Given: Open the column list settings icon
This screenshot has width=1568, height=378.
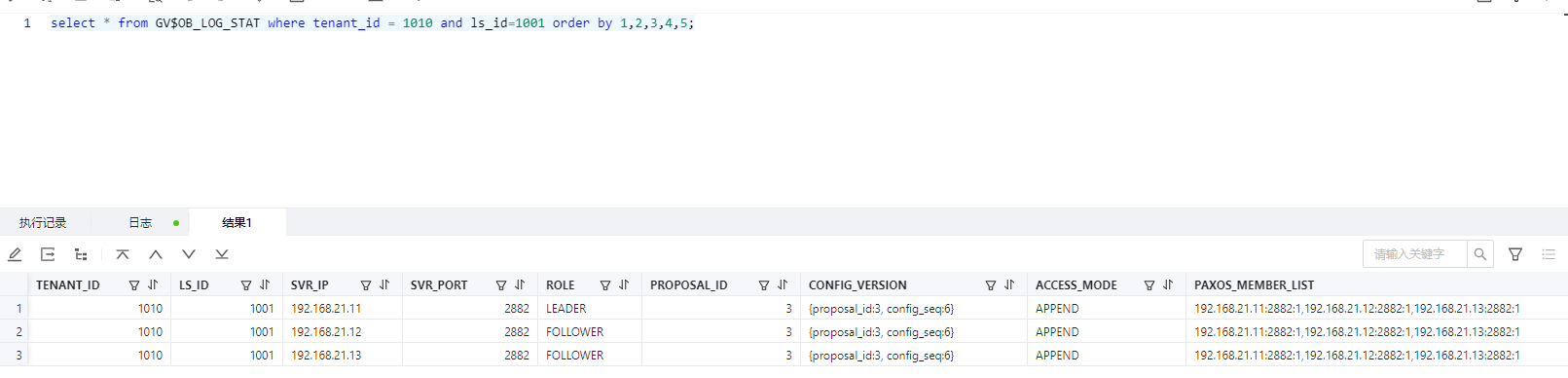Looking at the screenshot, I should point(1549,254).
